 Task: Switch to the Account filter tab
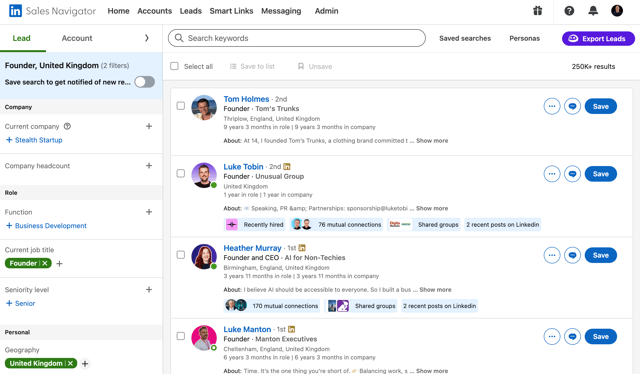pyautogui.click(x=77, y=38)
